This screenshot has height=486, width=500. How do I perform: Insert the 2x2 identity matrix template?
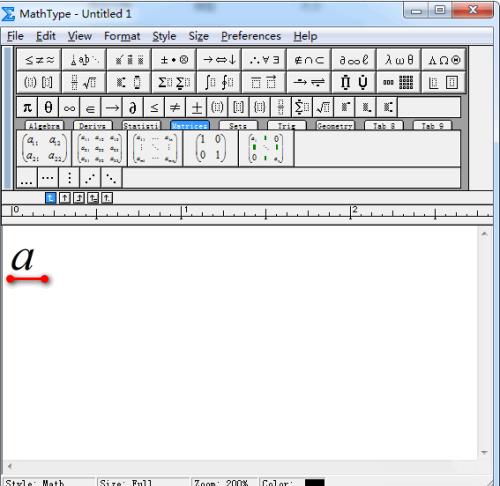[211, 148]
